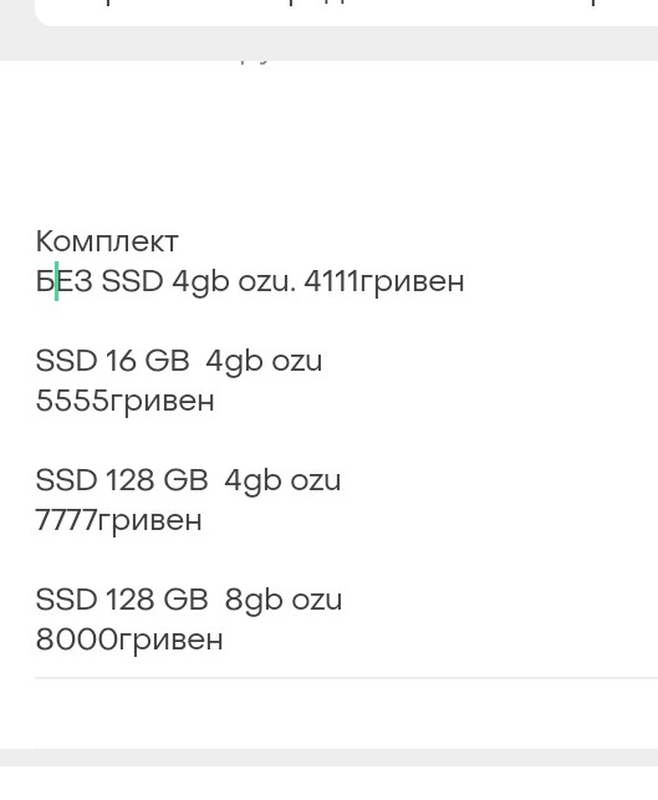Click the "Комплект" heading text

click(x=107, y=241)
